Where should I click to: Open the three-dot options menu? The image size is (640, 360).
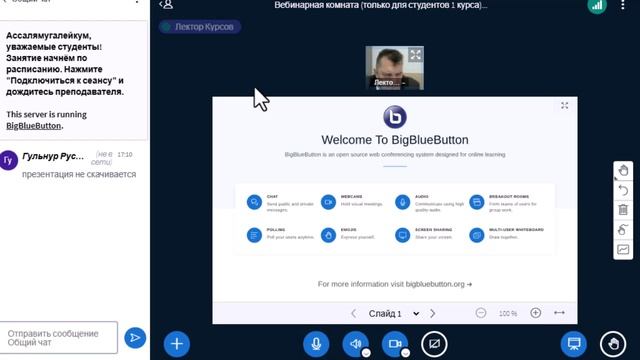coord(622,5)
